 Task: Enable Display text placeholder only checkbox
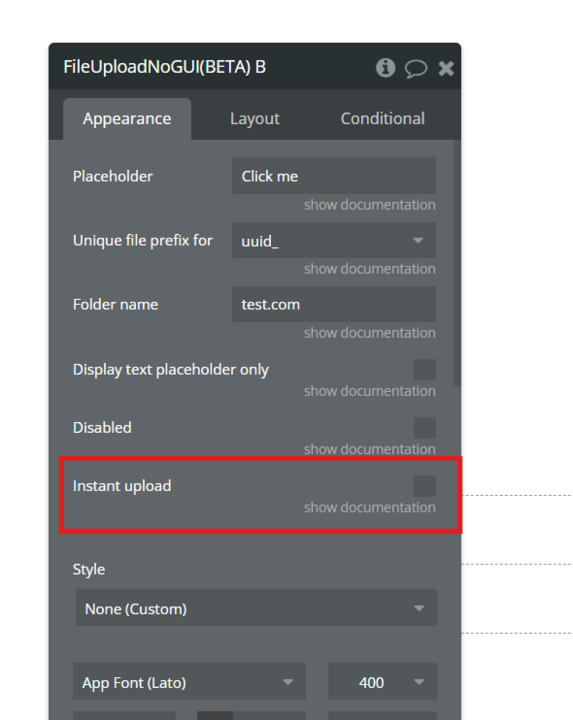click(x=425, y=370)
